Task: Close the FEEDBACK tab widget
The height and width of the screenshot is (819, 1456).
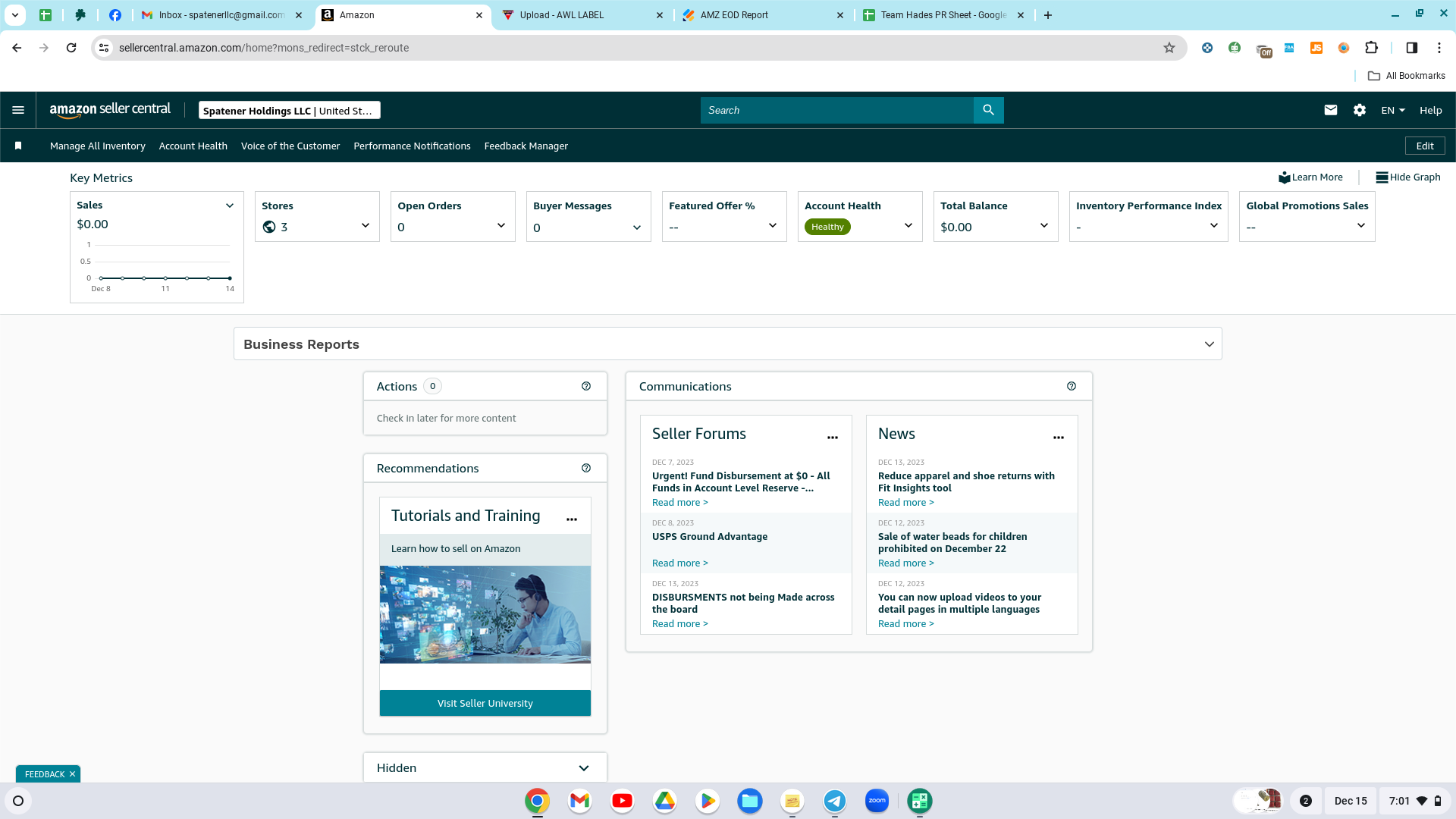Action: pos(72,774)
